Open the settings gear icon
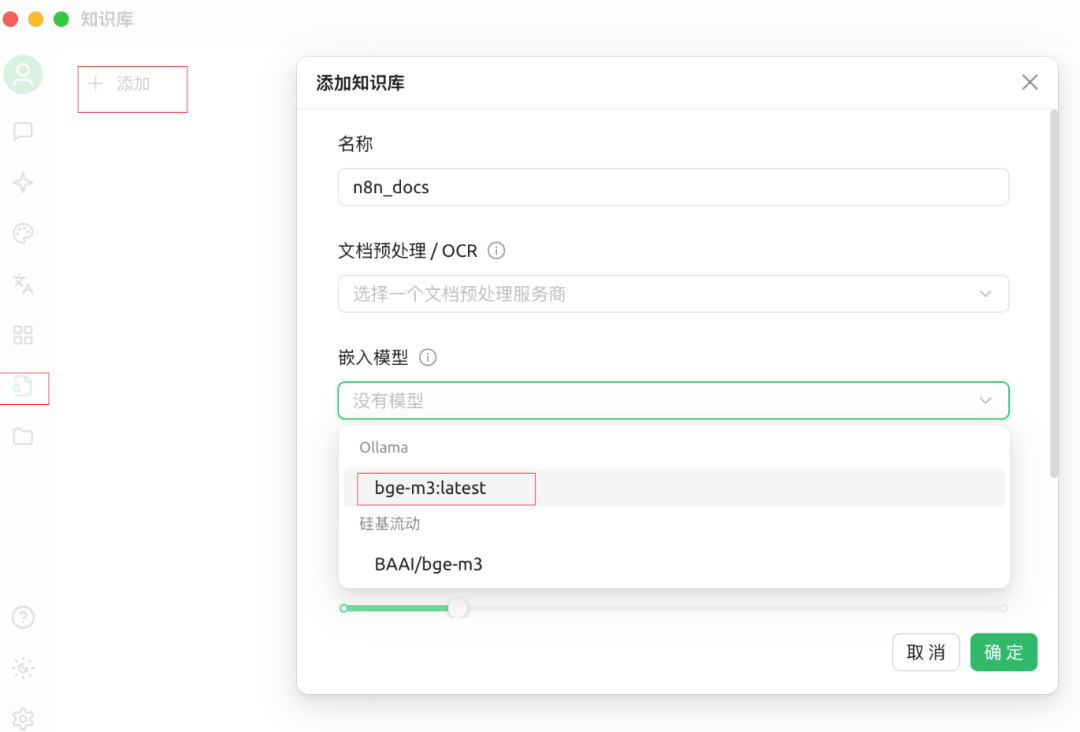The width and height of the screenshot is (1080, 732). 23,718
